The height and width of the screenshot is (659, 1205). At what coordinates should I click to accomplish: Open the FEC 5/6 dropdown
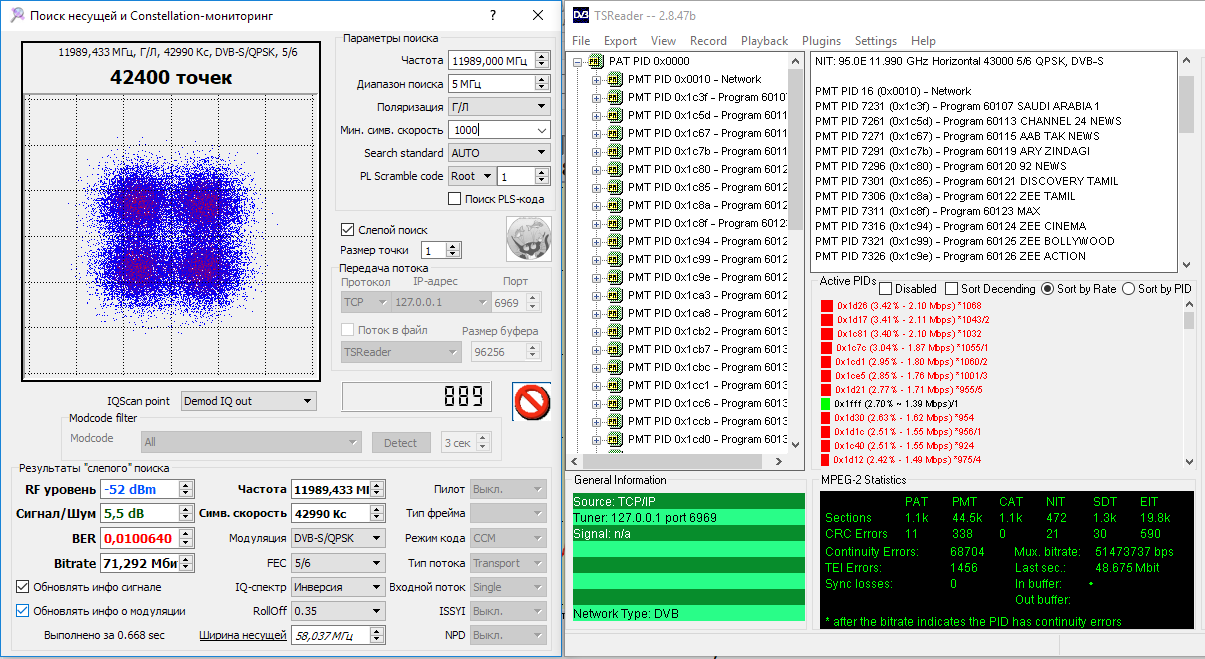337,563
